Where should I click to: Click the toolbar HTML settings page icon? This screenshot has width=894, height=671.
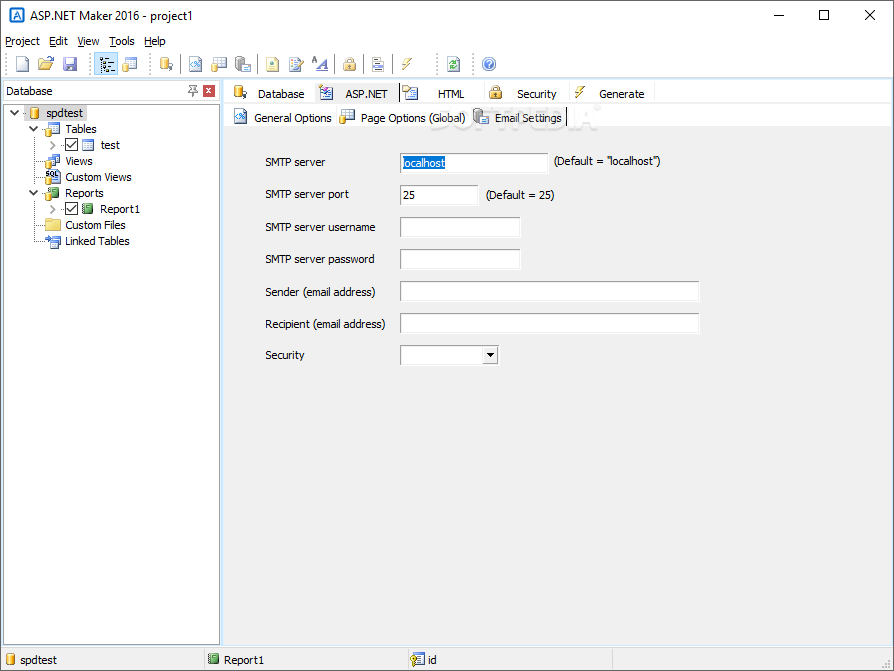click(273, 64)
